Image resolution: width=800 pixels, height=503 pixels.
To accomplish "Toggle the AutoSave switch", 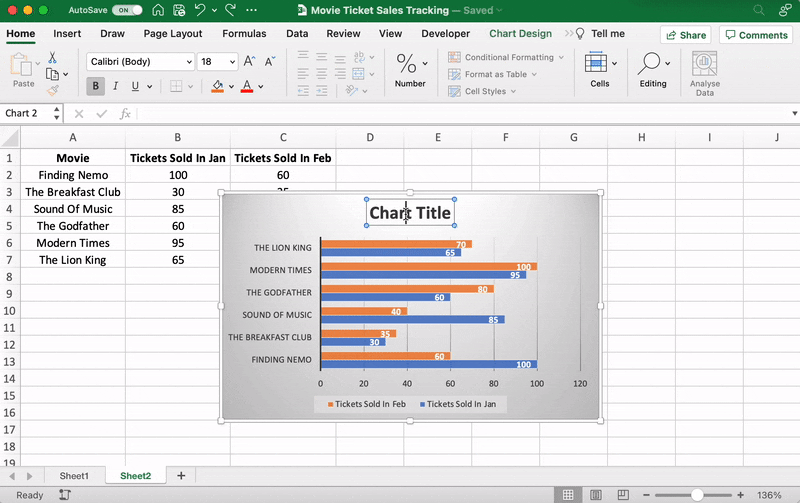I will 127,10.
